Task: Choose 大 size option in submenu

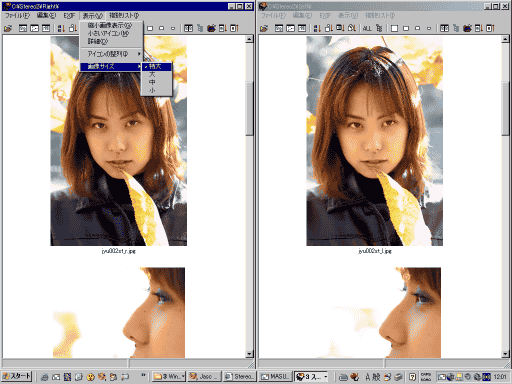Action: tap(156, 74)
